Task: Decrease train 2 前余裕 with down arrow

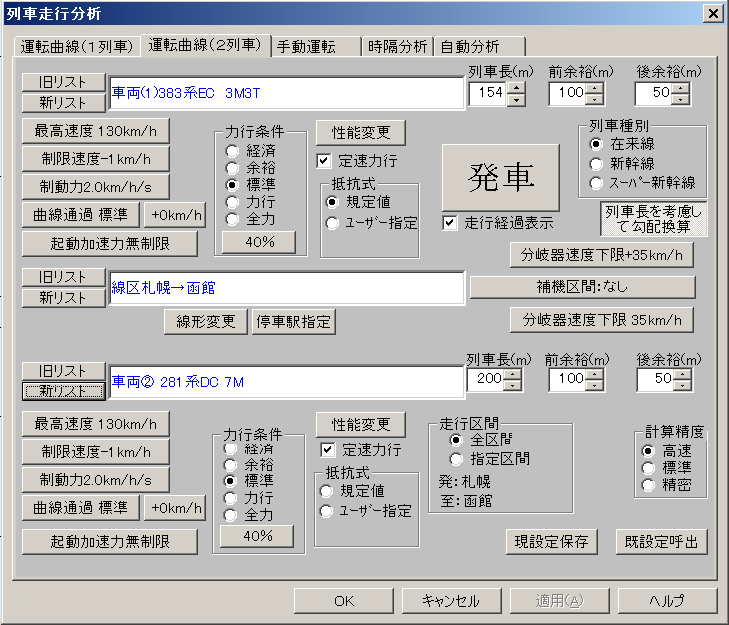Action: coord(594,385)
